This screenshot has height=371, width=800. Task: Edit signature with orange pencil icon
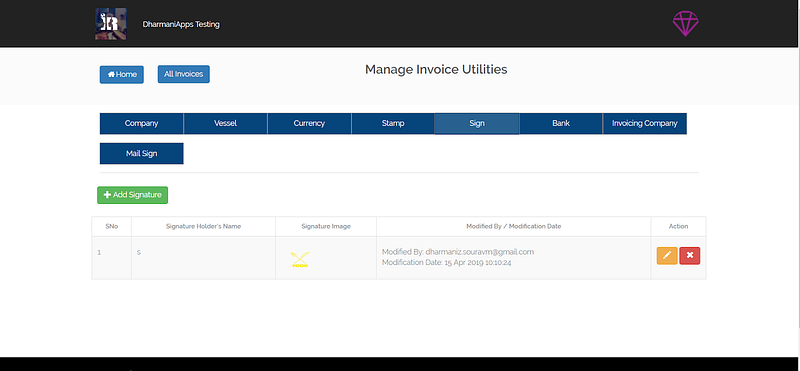point(667,256)
